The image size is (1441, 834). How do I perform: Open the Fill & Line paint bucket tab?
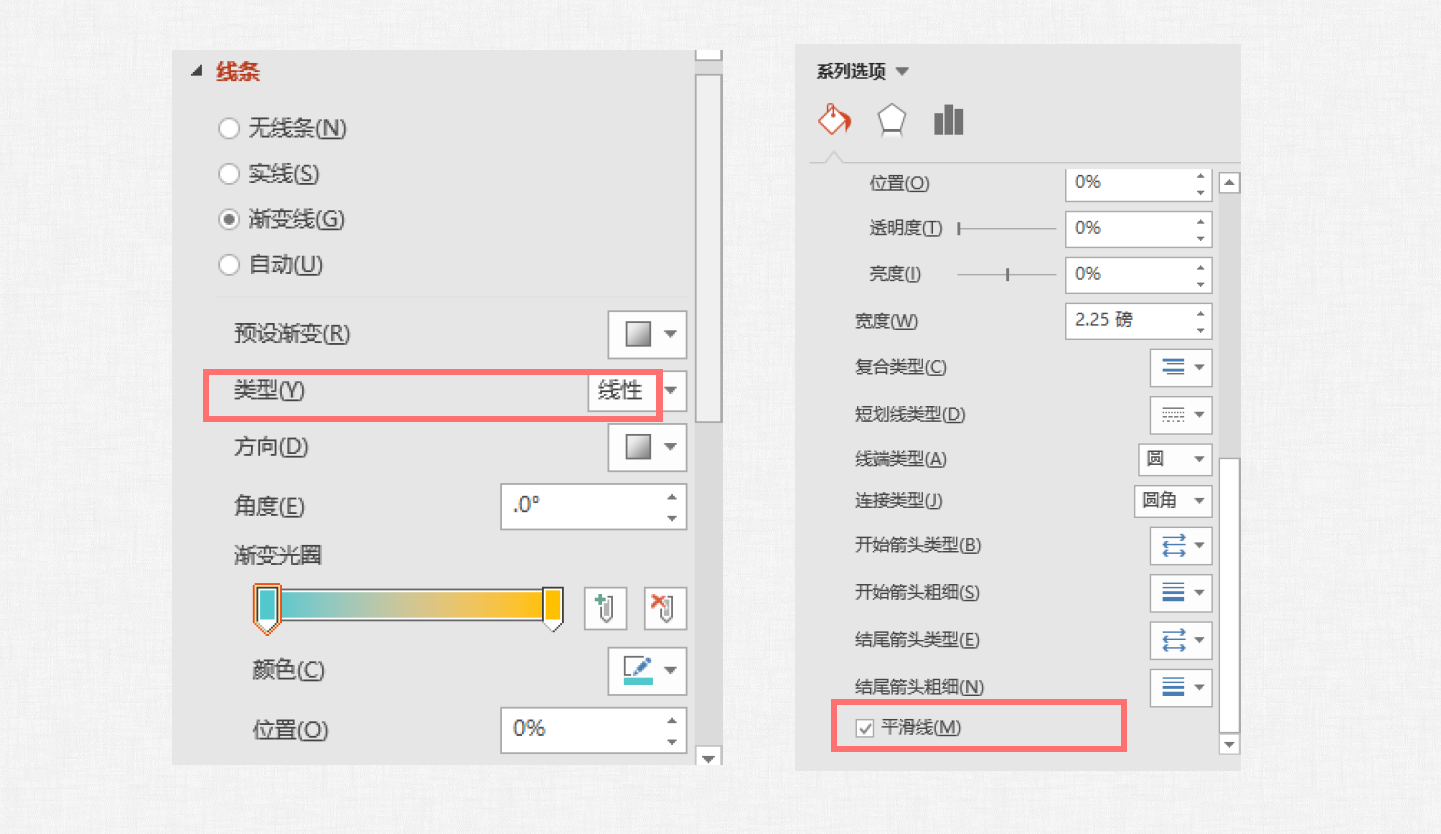(x=833, y=121)
